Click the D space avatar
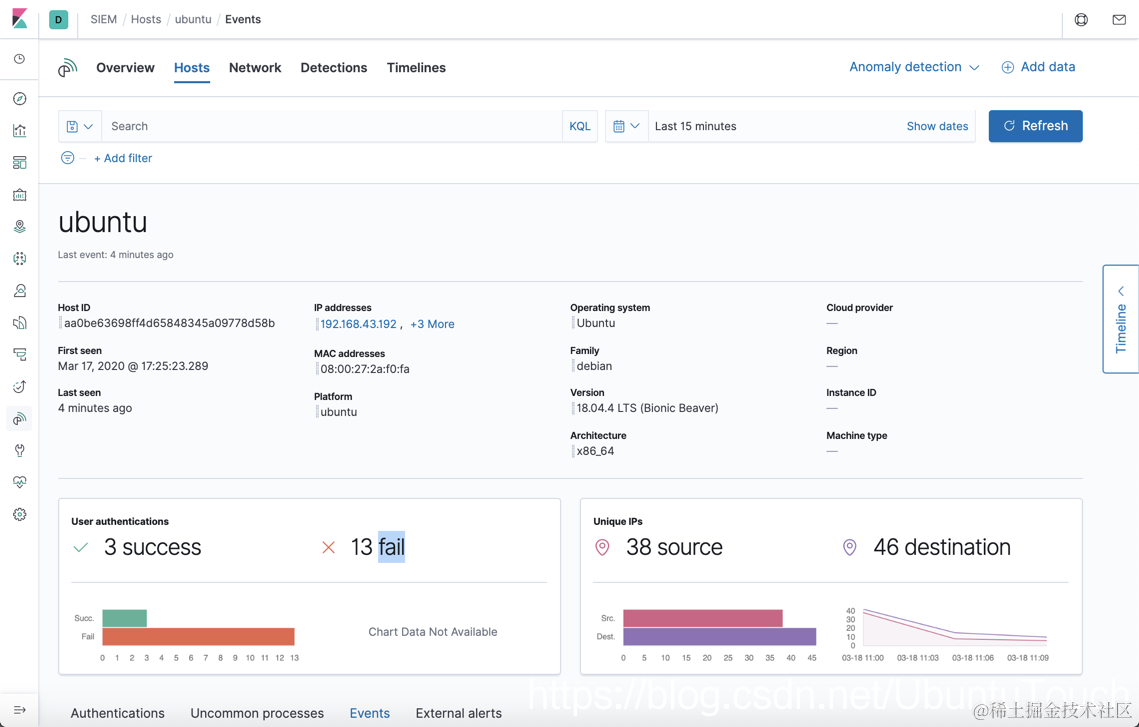1139x727 pixels. (x=59, y=20)
